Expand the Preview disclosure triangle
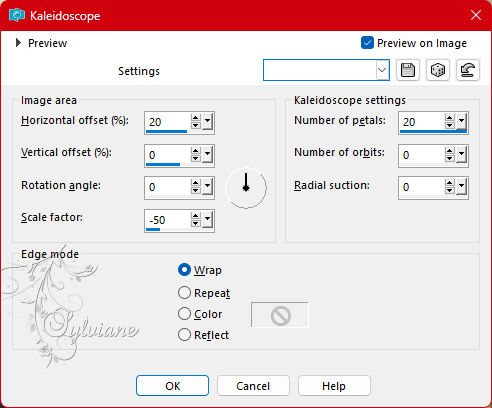 coord(18,43)
